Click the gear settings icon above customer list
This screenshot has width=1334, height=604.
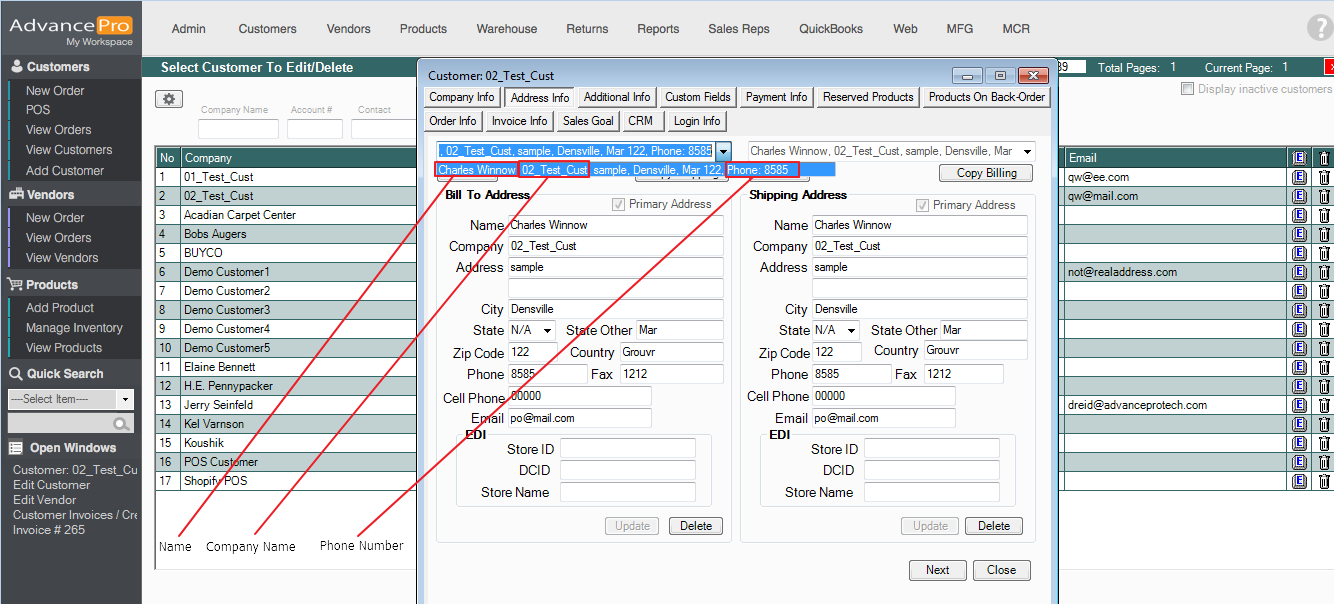[169, 99]
